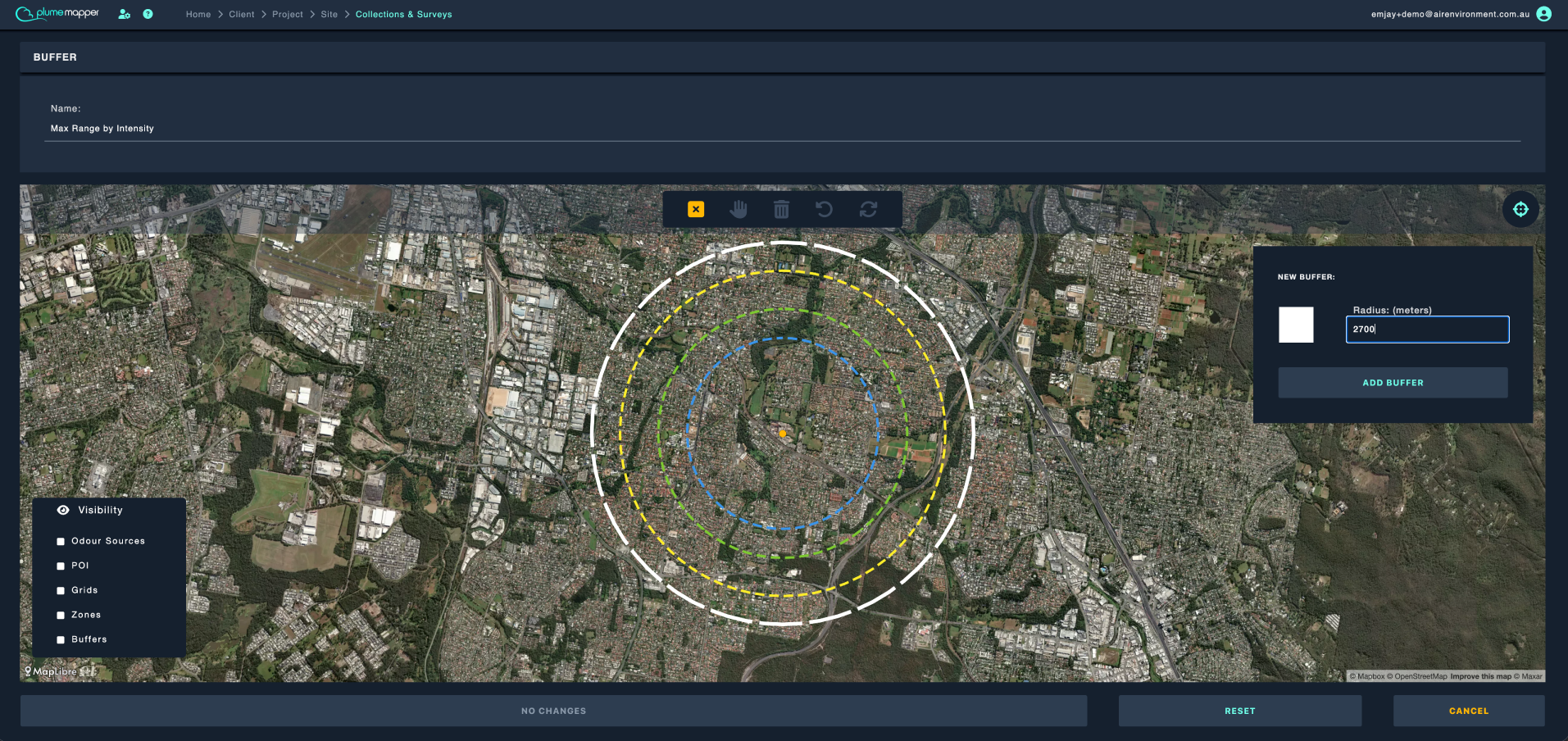
Task: Open the white buffer color swatch
Action: coord(1296,325)
